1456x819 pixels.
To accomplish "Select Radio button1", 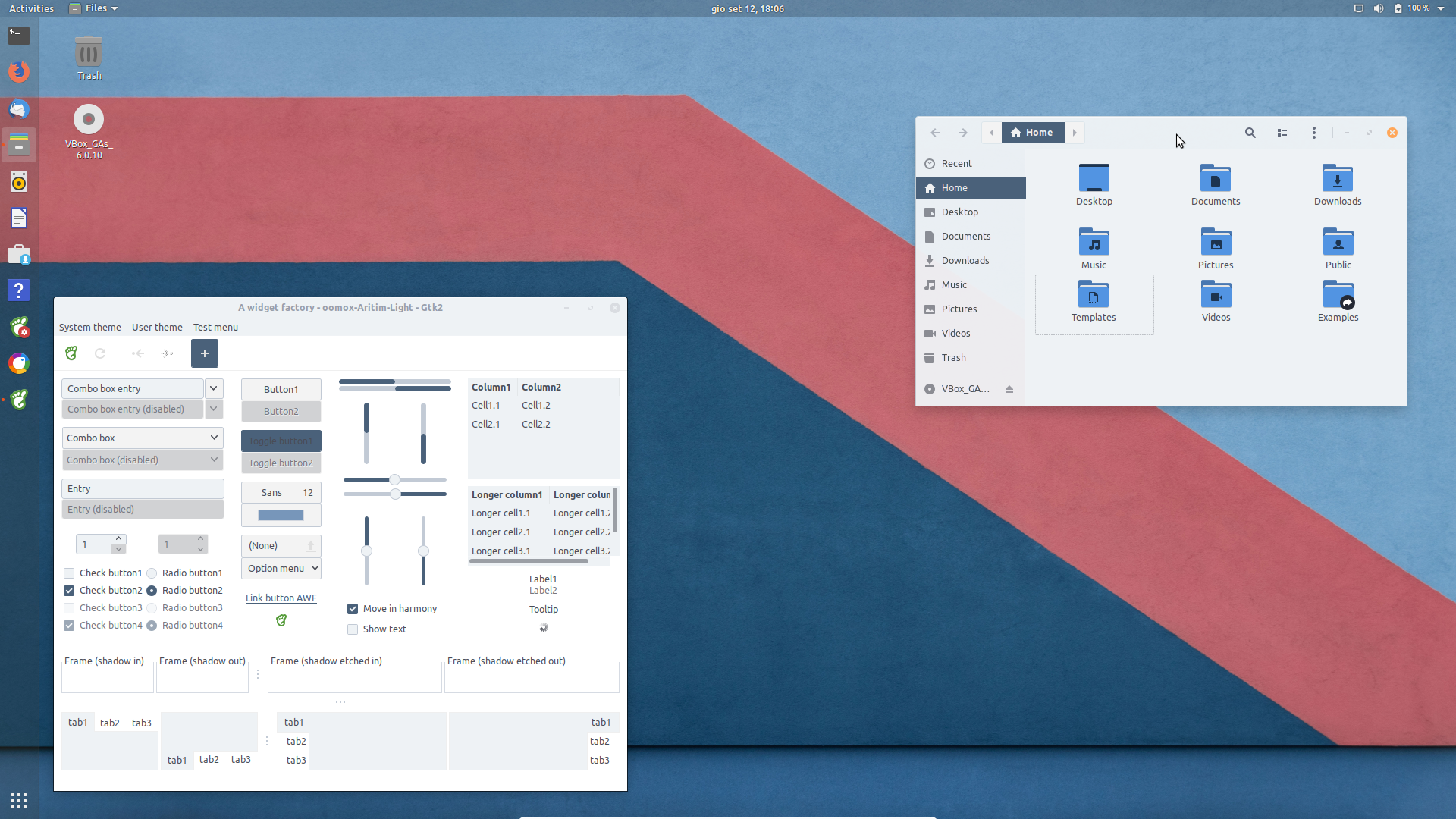I will [152, 573].
